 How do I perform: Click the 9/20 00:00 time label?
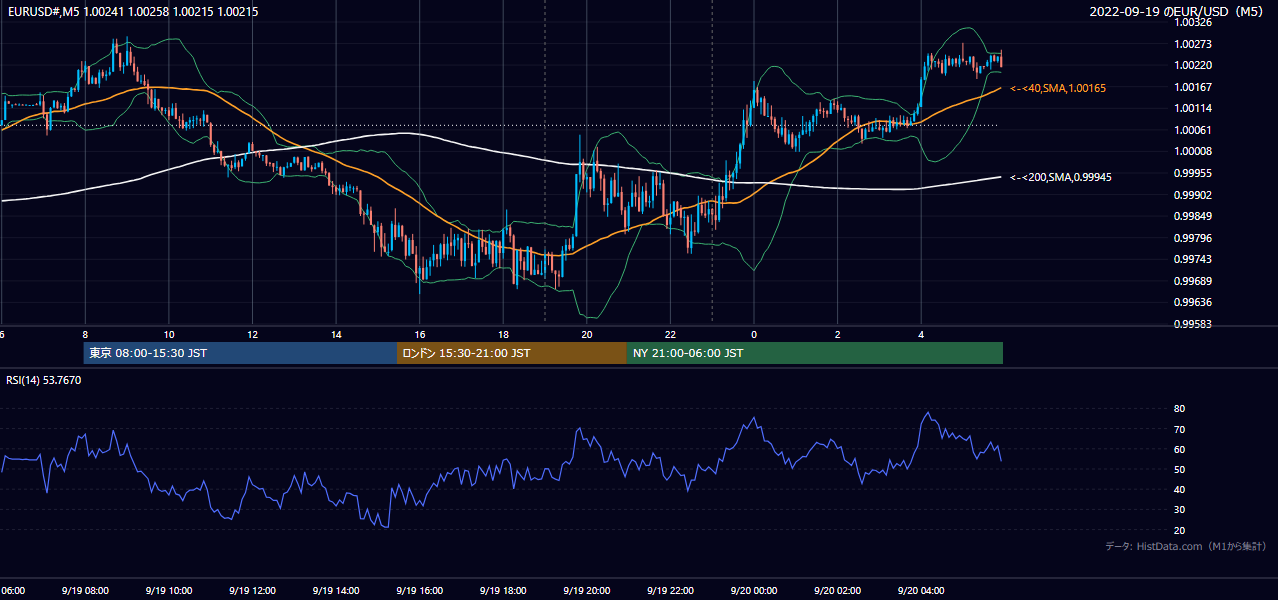click(754, 591)
